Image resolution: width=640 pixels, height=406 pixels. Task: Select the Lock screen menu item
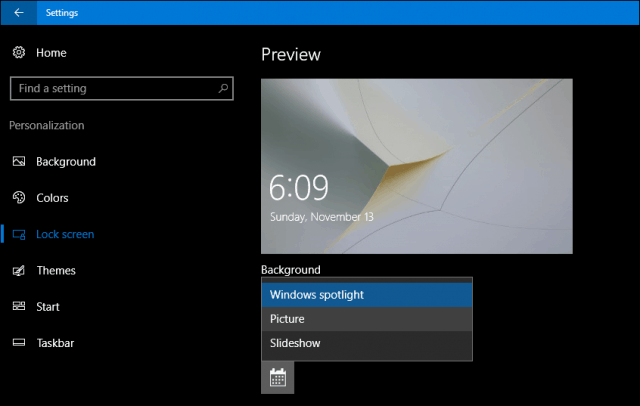click(x=65, y=234)
